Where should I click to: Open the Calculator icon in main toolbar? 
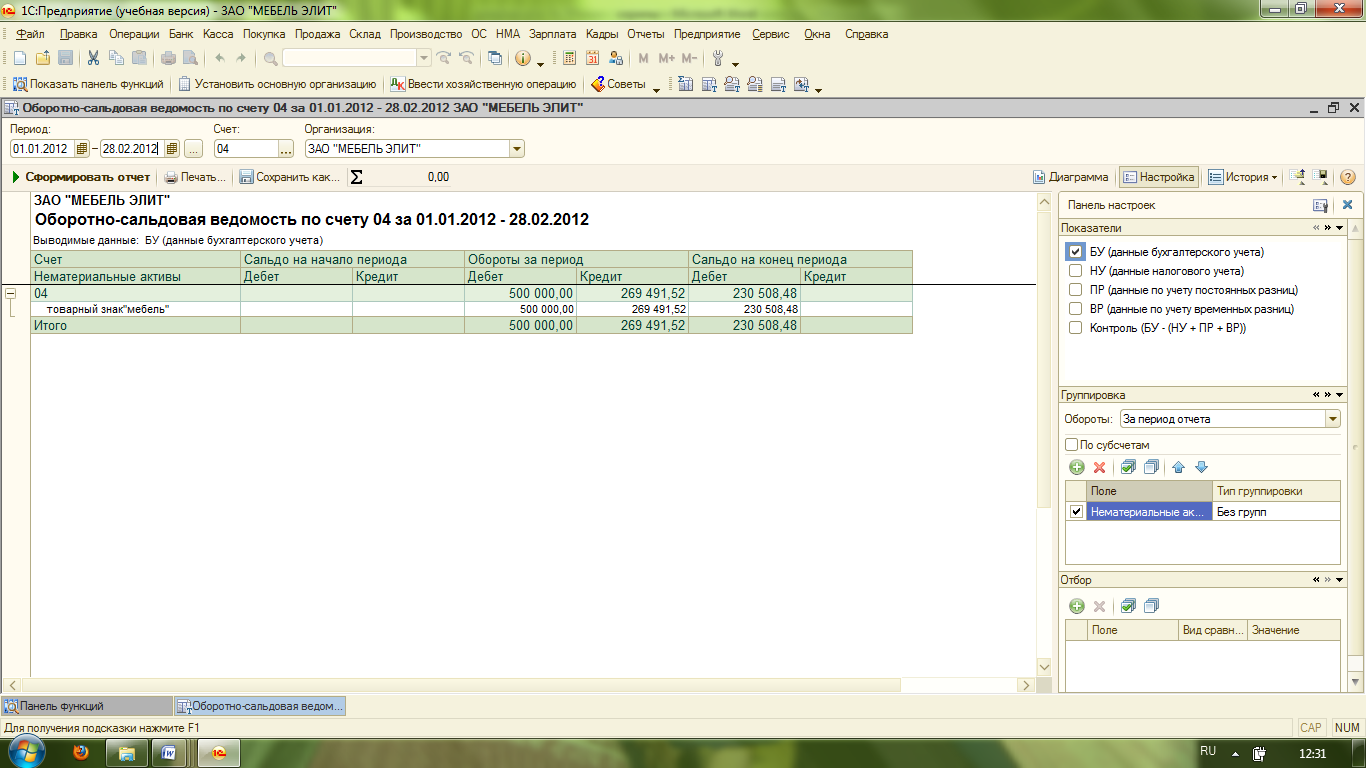[570, 58]
